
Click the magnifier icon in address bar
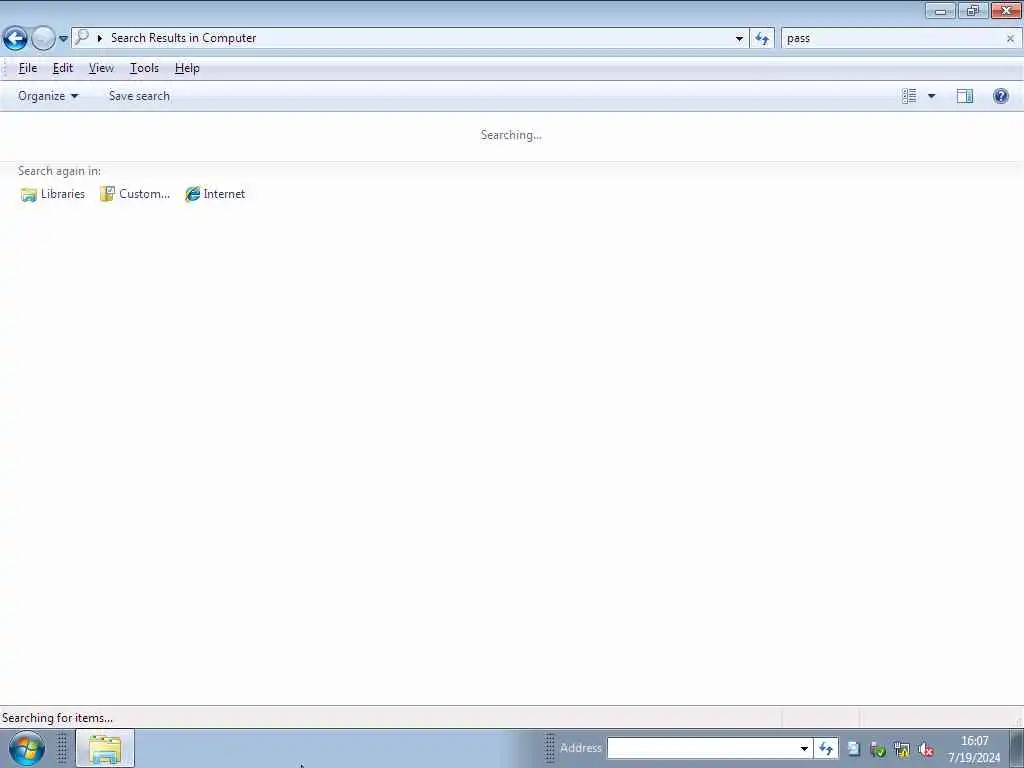coord(82,38)
